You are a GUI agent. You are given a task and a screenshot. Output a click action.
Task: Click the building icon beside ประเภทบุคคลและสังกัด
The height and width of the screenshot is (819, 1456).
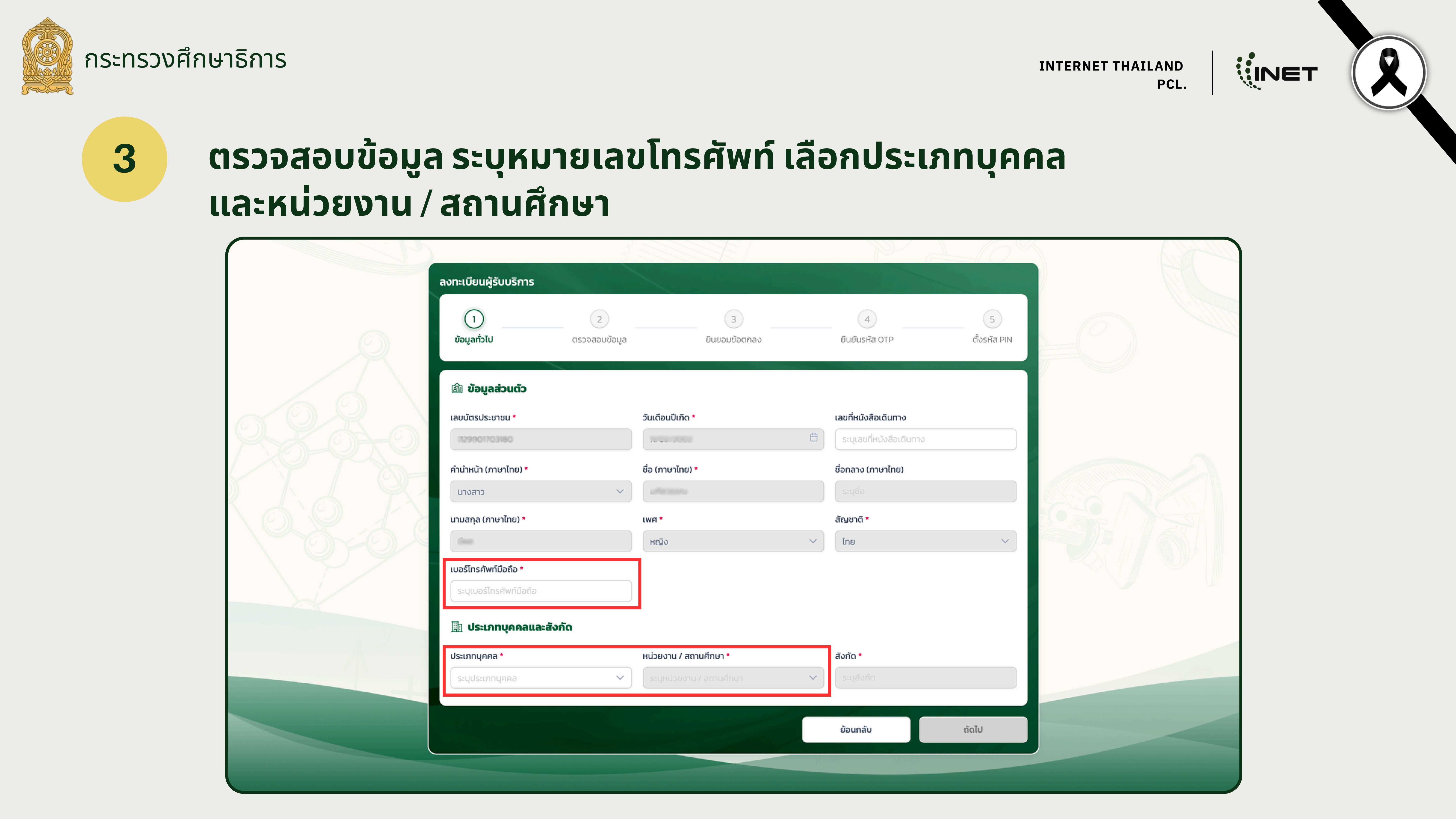[x=457, y=627]
